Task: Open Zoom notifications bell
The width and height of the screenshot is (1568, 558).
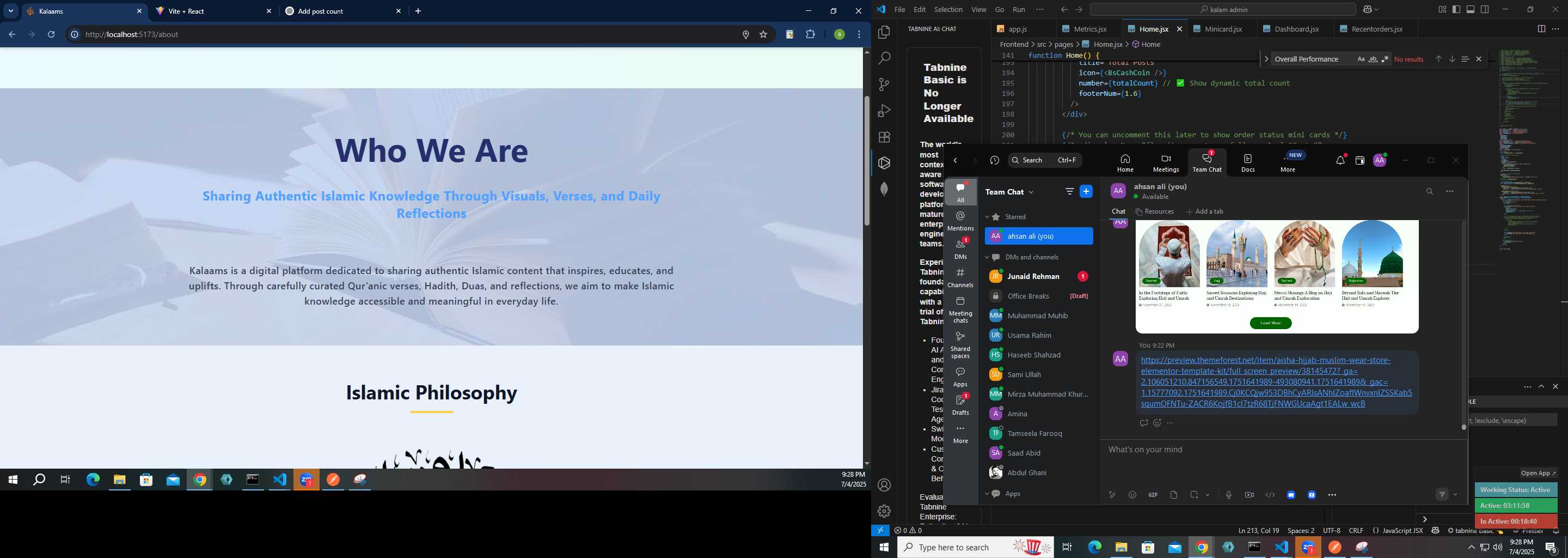Action: click(x=1340, y=160)
